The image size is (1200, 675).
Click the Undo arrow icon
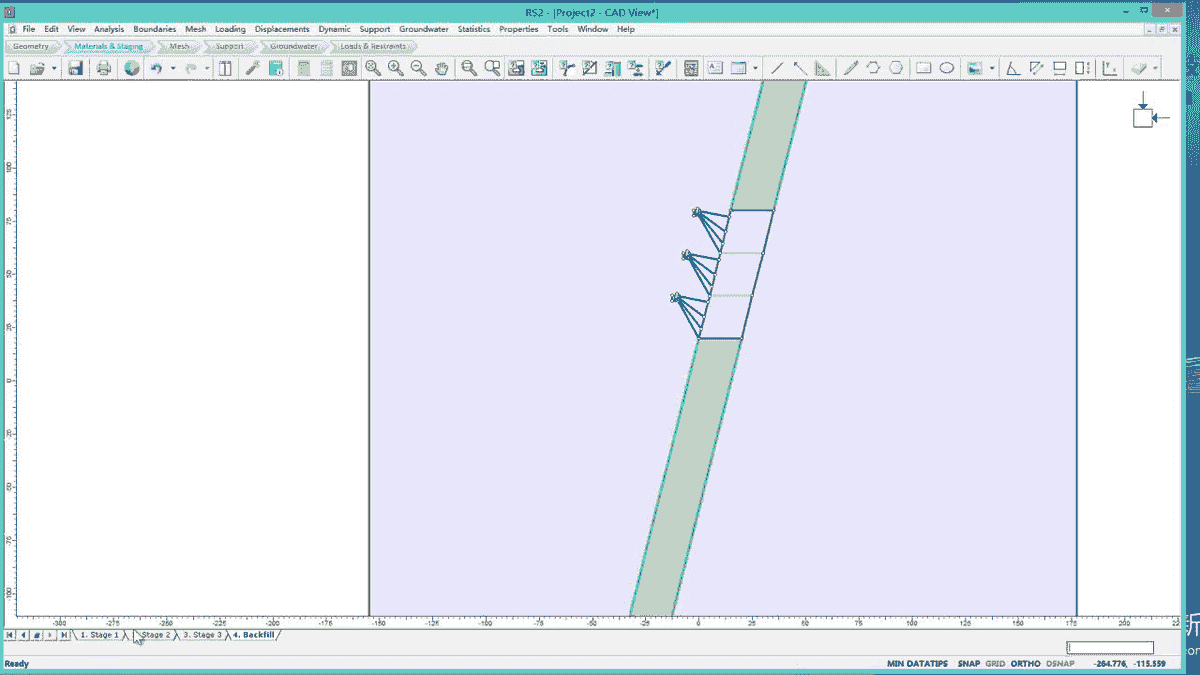click(156, 68)
